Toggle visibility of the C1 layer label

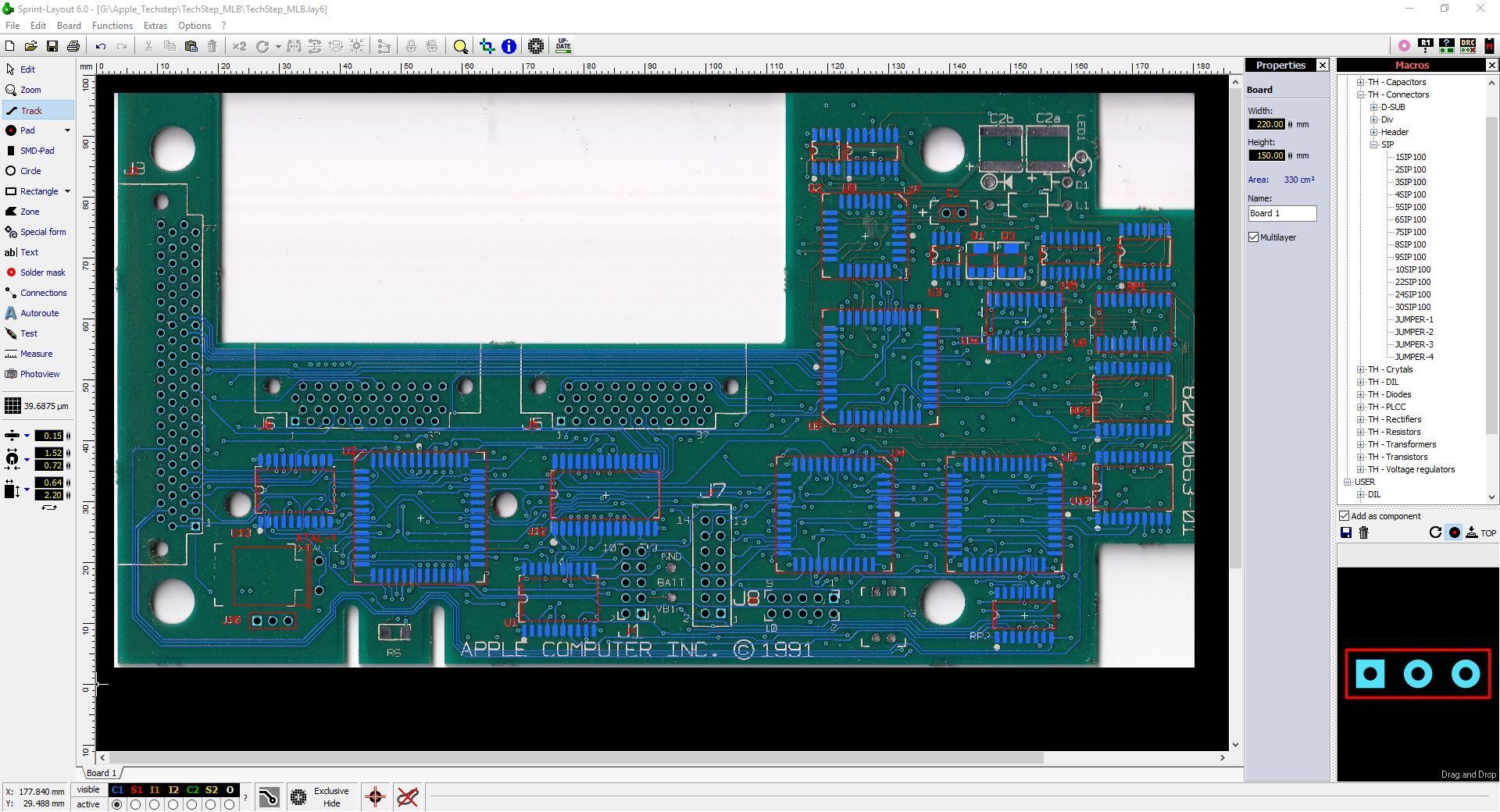point(117,790)
